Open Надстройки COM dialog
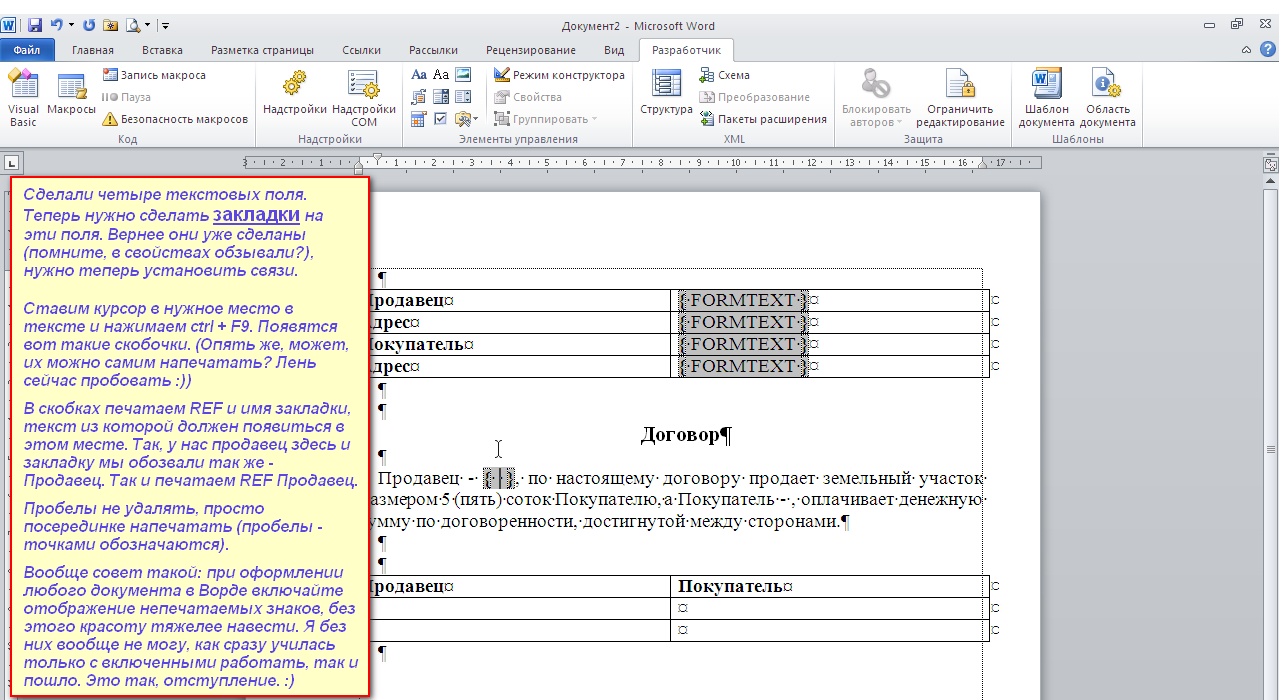Viewport: 1280px width, 700px height. point(364,99)
